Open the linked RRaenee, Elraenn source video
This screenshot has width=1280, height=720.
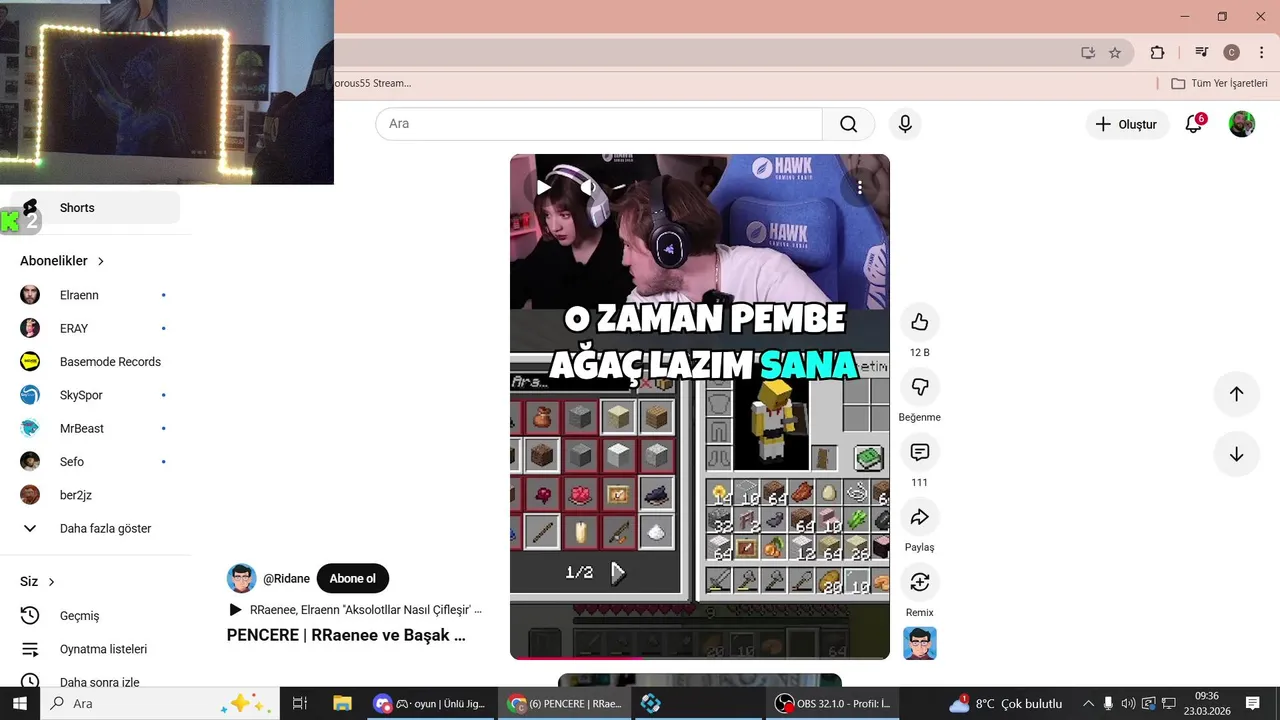pyautogui.click(x=356, y=609)
